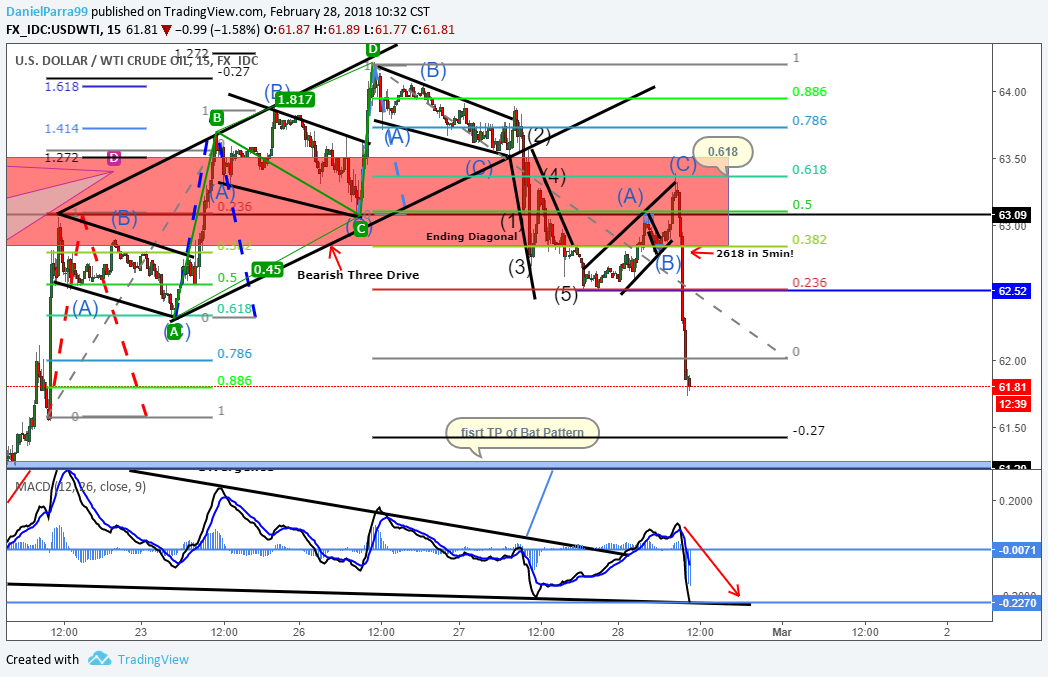Click the 'Mar' date on time axis

pyautogui.click(x=781, y=632)
